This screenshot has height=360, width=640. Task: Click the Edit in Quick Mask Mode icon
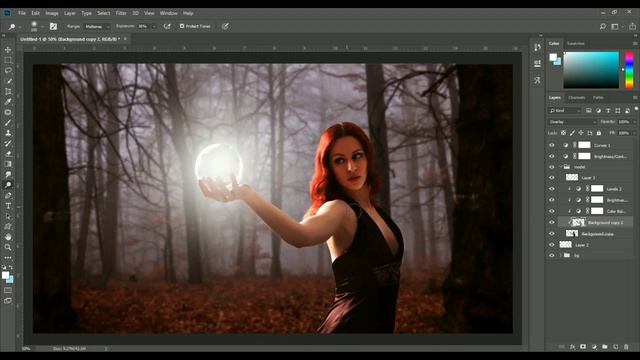pyautogui.click(x=8, y=291)
